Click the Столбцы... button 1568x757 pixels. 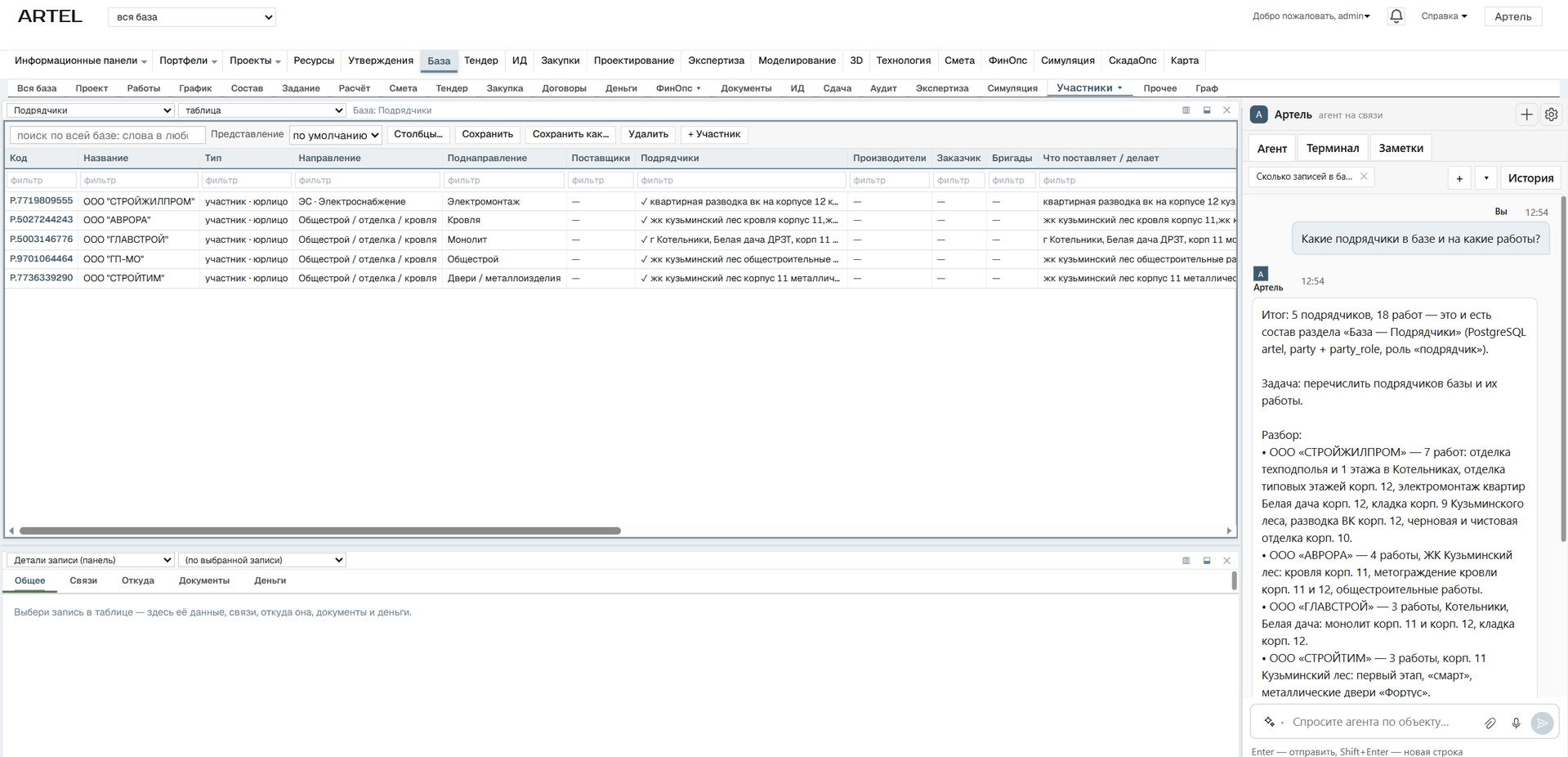tap(418, 134)
